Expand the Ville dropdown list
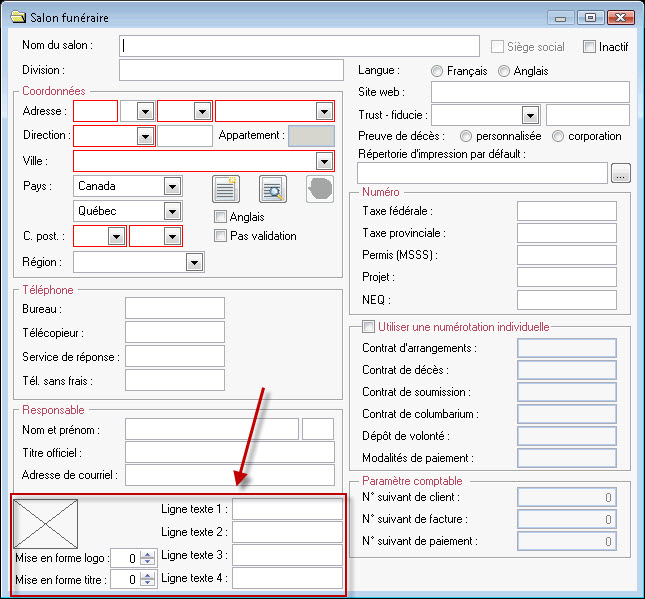Viewport: 645px width, 599px height. point(324,161)
